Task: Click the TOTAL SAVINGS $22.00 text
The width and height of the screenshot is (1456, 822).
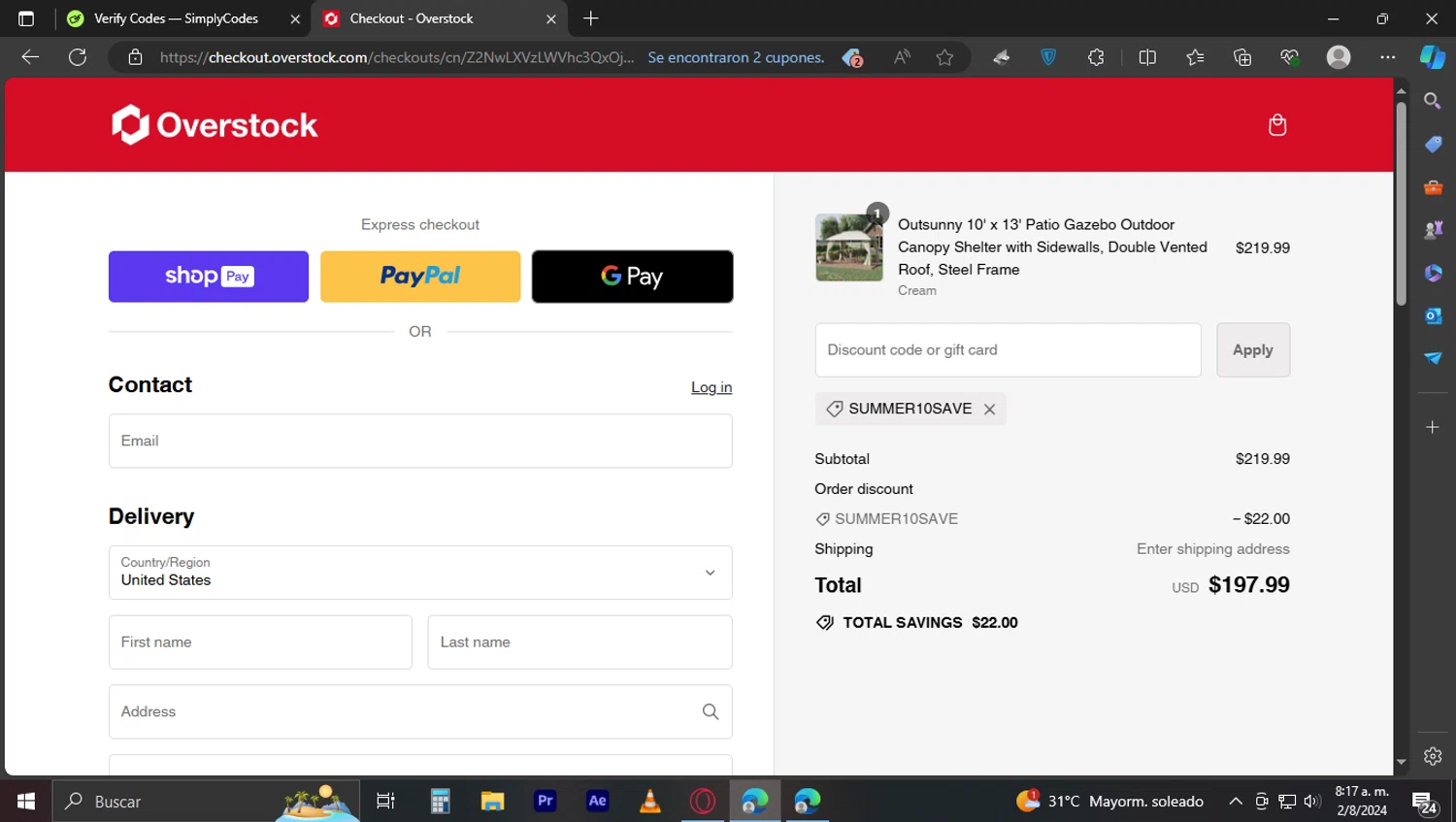Action: pyautogui.click(x=930, y=623)
